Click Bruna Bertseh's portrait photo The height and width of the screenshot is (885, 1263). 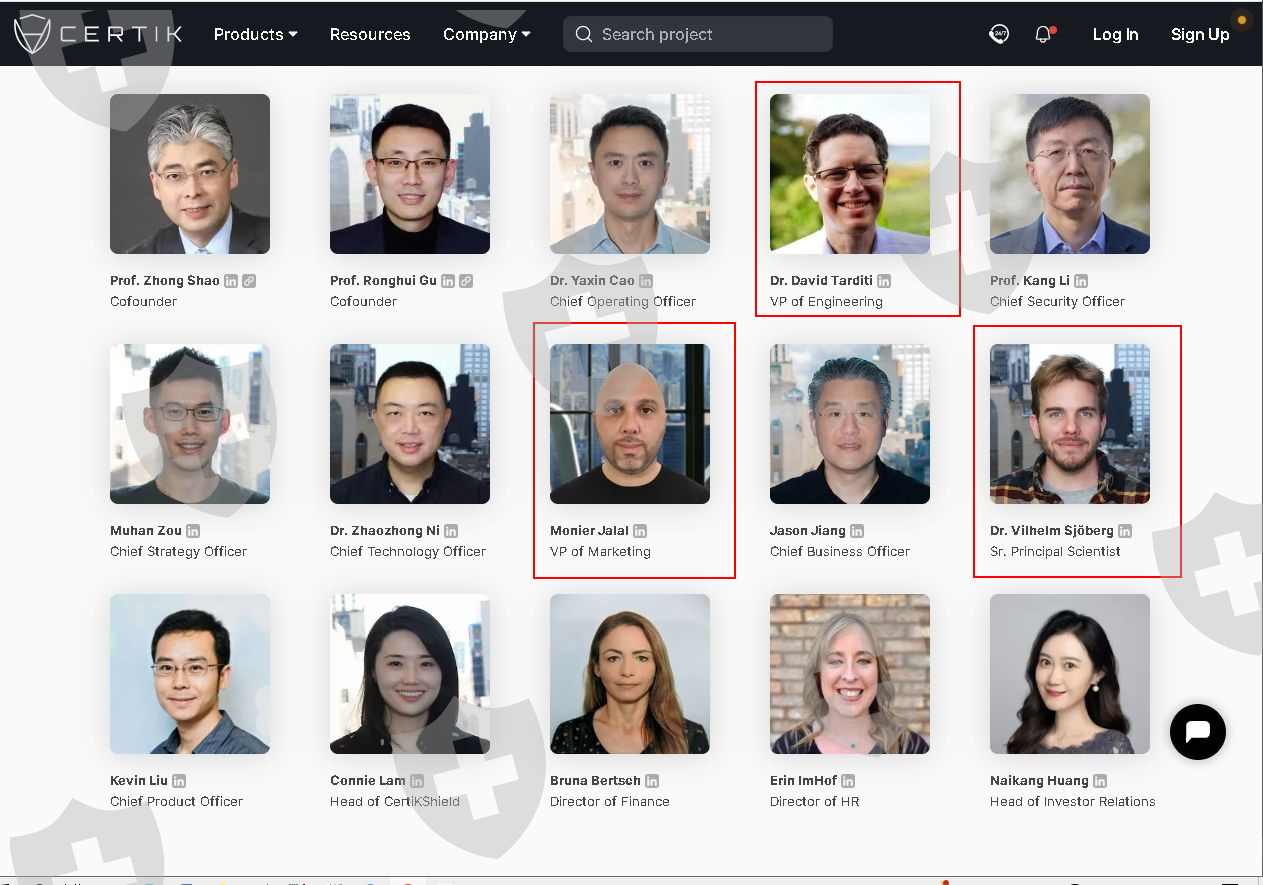point(630,674)
